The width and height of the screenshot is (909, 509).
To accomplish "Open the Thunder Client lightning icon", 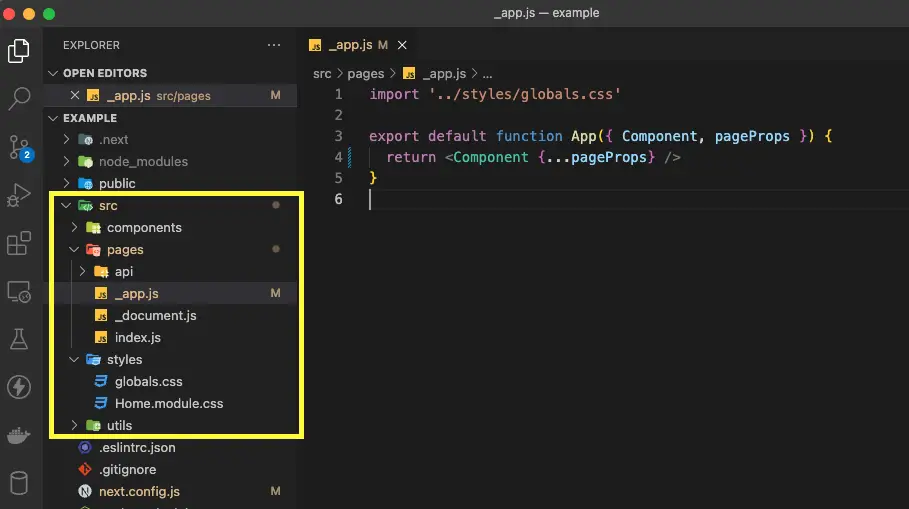I will pos(19,387).
